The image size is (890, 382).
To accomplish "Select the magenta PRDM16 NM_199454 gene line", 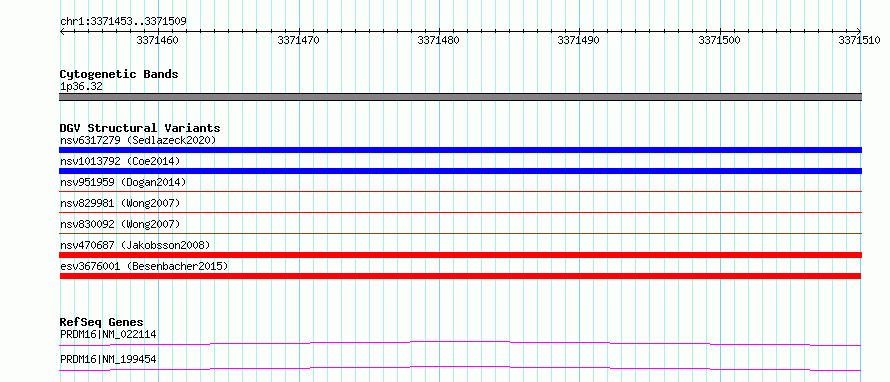I will point(460,368).
